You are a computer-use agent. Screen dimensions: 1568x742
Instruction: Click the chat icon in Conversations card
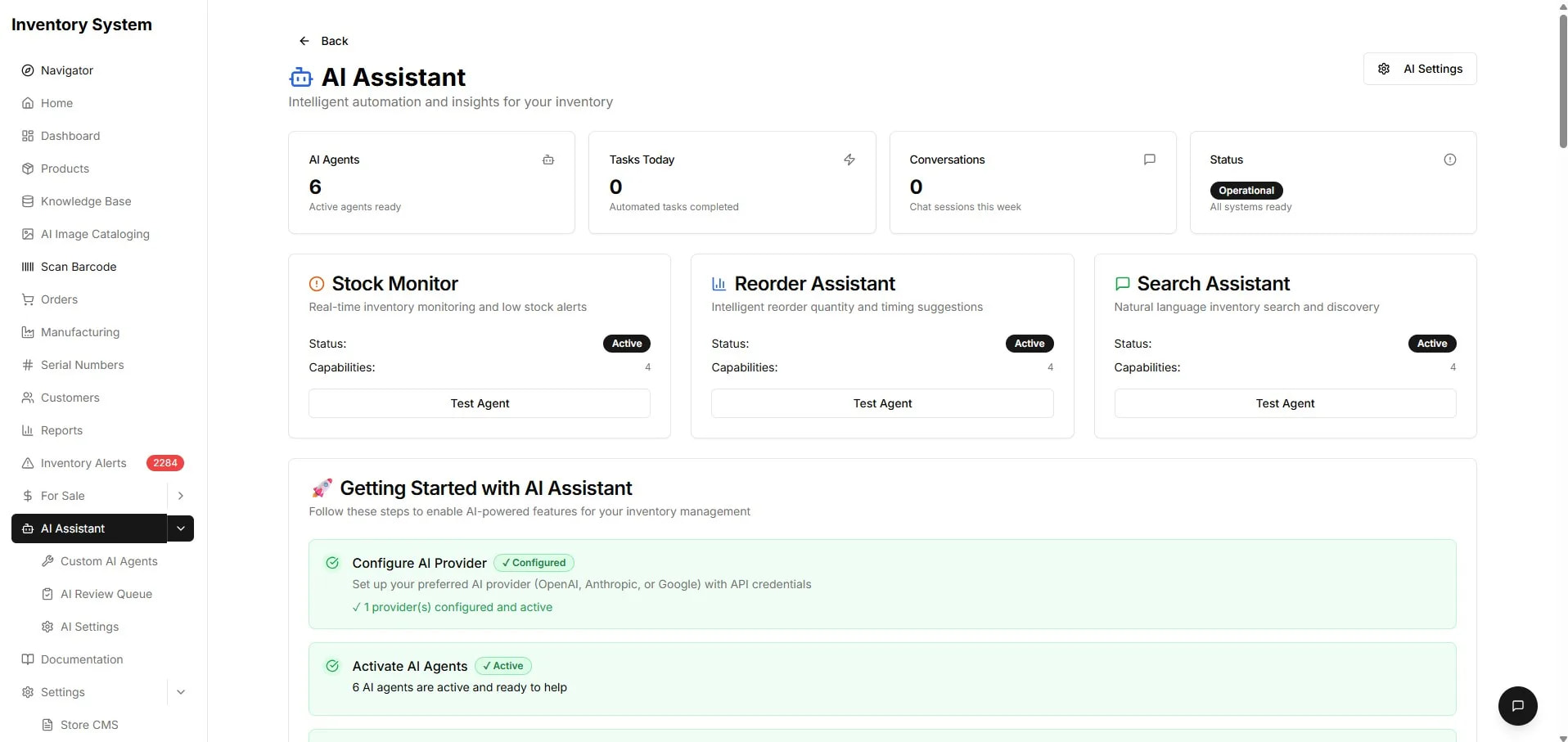[1150, 160]
